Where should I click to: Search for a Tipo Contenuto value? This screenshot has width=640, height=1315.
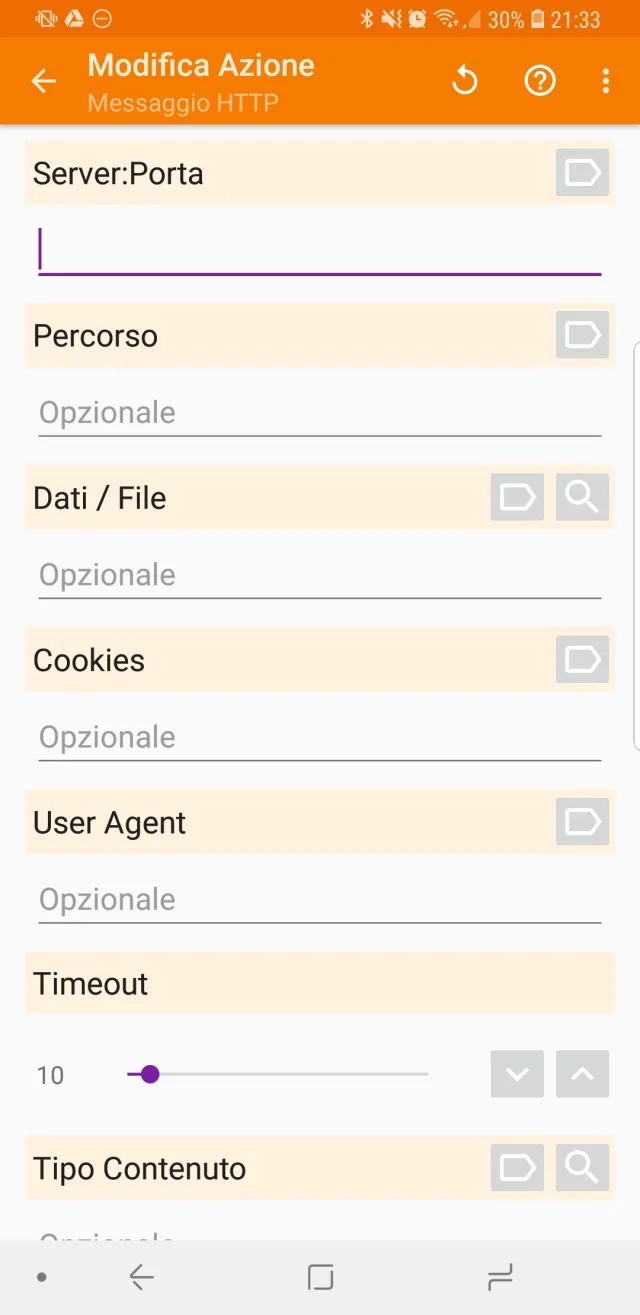(581, 1167)
